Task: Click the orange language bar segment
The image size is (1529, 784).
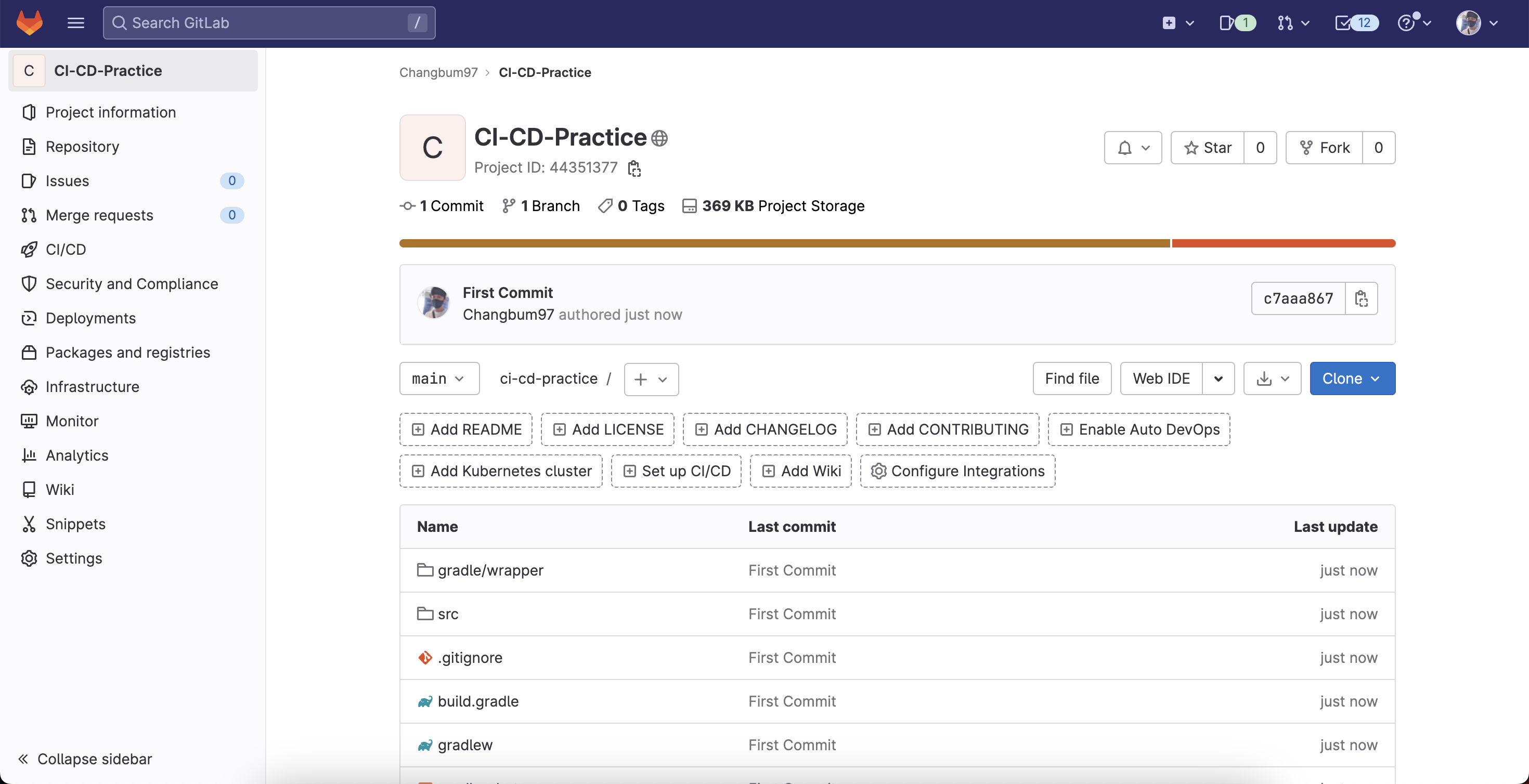Action: [1282, 243]
